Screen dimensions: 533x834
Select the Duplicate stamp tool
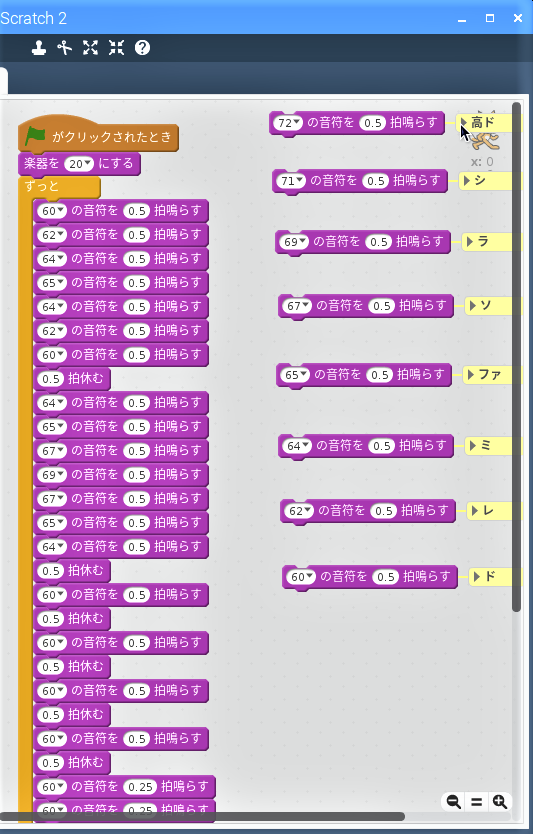coord(38,48)
